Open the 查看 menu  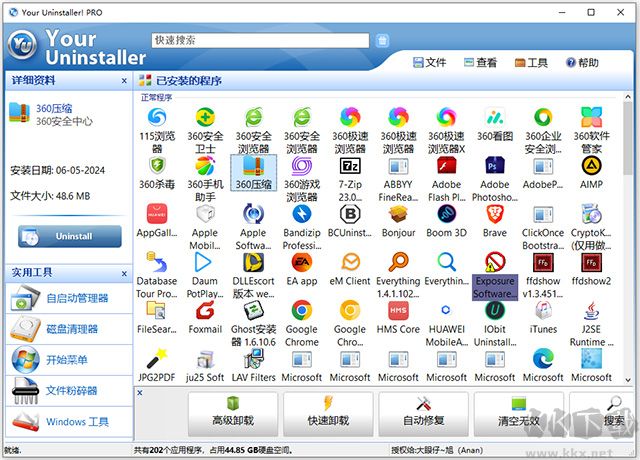click(480, 62)
